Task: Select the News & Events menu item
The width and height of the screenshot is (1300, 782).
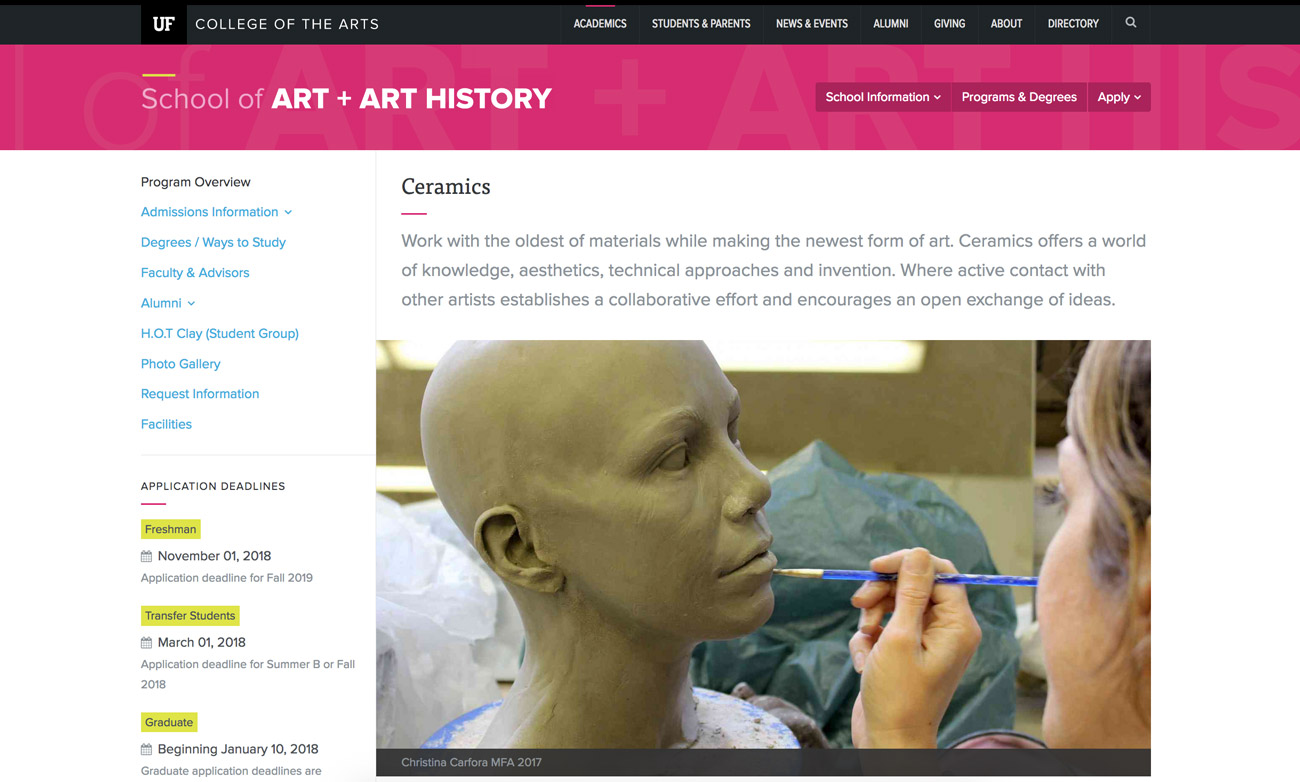Action: pos(812,23)
